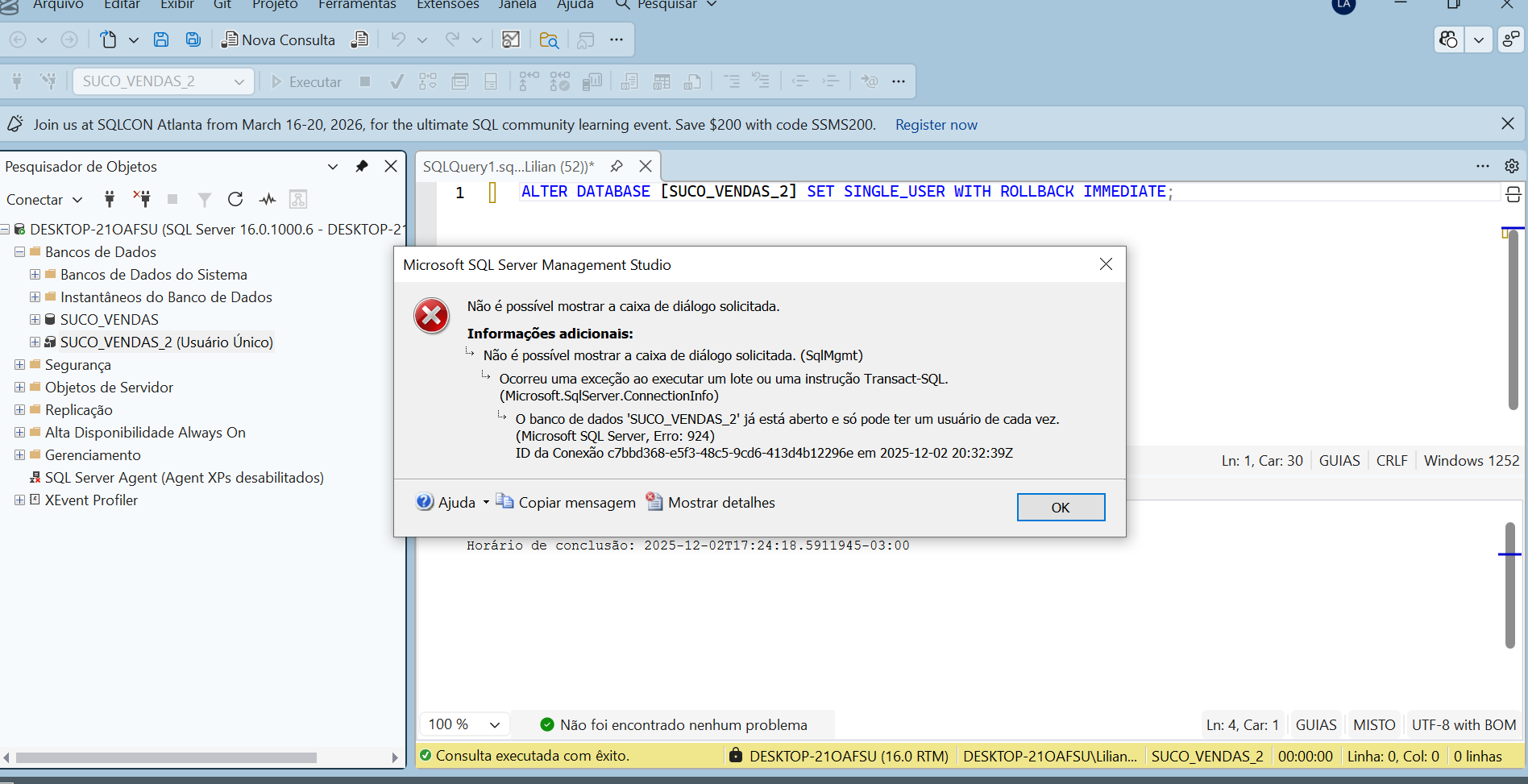Click the refresh icon in Pesquisador de Objetos

pyautogui.click(x=235, y=199)
